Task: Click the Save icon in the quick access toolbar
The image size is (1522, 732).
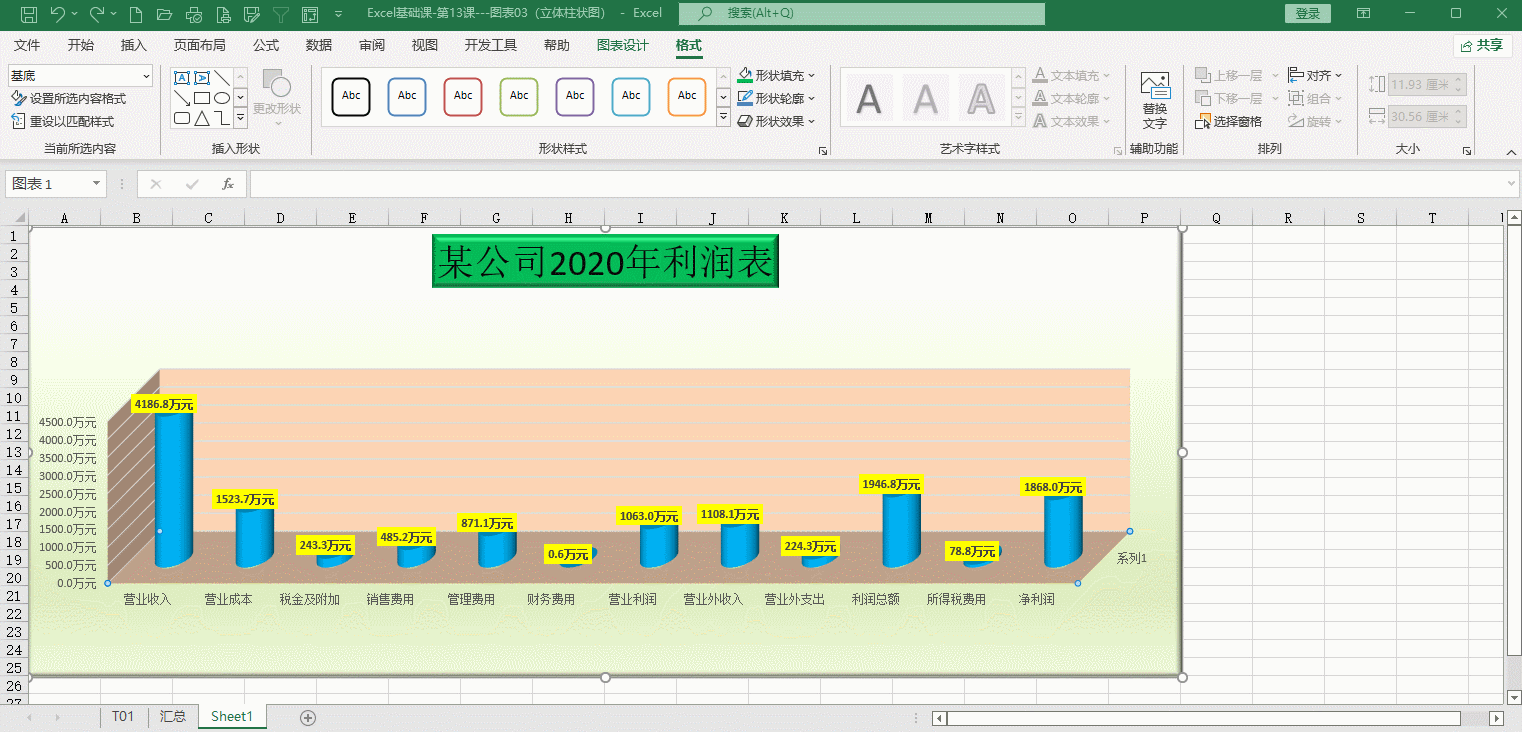Action: tap(29, 14)
